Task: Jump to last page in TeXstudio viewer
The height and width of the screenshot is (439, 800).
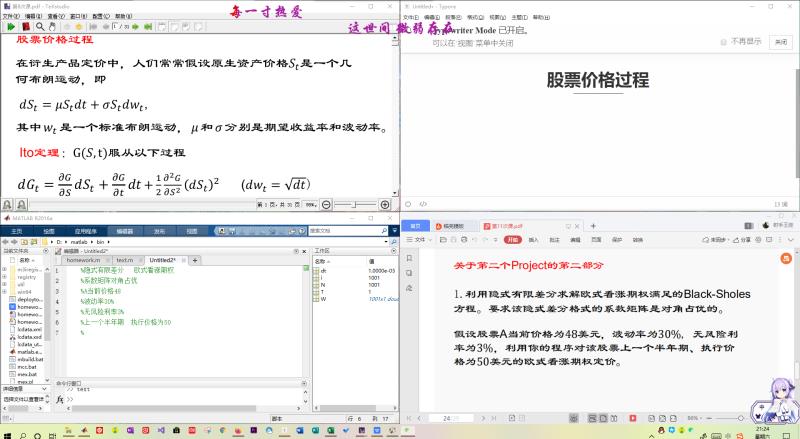Action: [x=148, y=27]
